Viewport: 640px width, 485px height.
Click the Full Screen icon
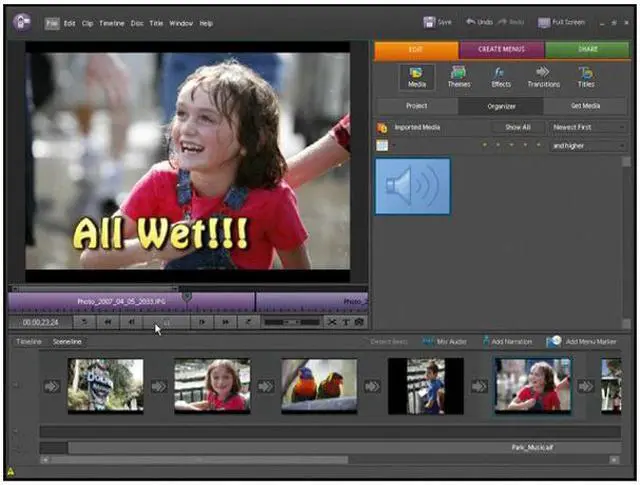(544, 22)
